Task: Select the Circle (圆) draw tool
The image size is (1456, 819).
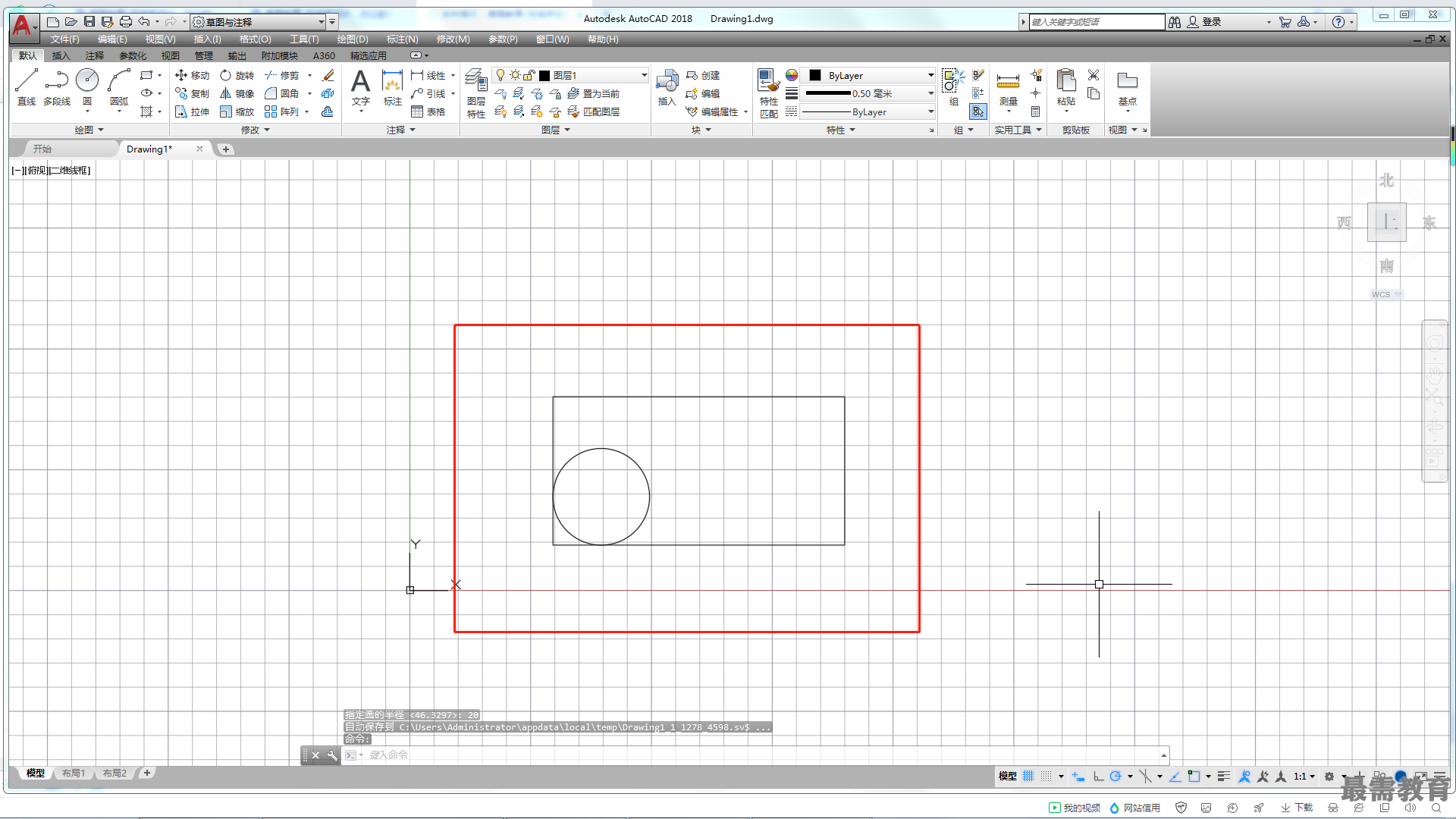Action: 87,86
